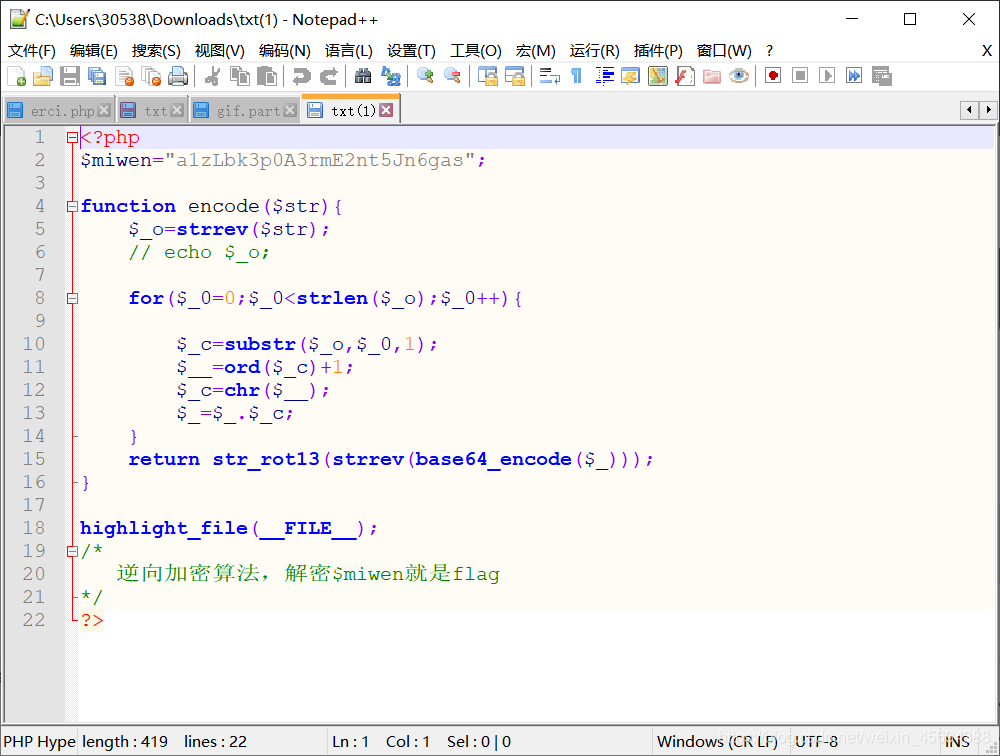This screenshot has width=1000, height=756.
Task: Open the 搜索(S) menu
Action: click(156, 50)
